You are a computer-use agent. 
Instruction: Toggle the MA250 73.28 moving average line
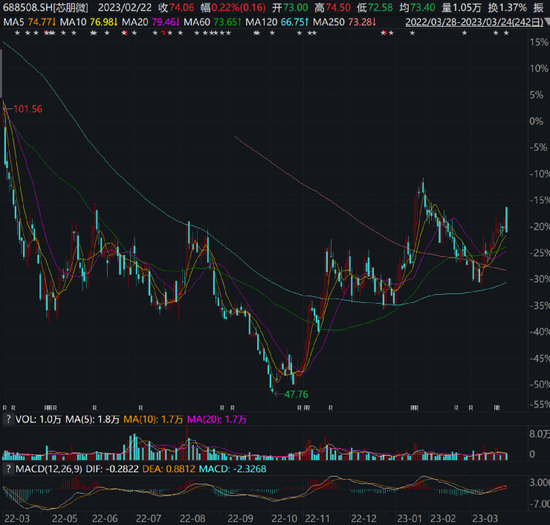[x=344, y=22]
